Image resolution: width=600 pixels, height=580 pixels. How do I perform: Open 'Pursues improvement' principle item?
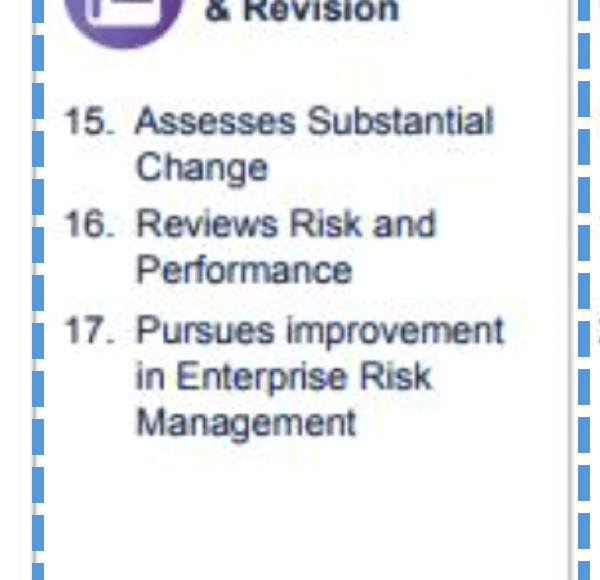320,330
